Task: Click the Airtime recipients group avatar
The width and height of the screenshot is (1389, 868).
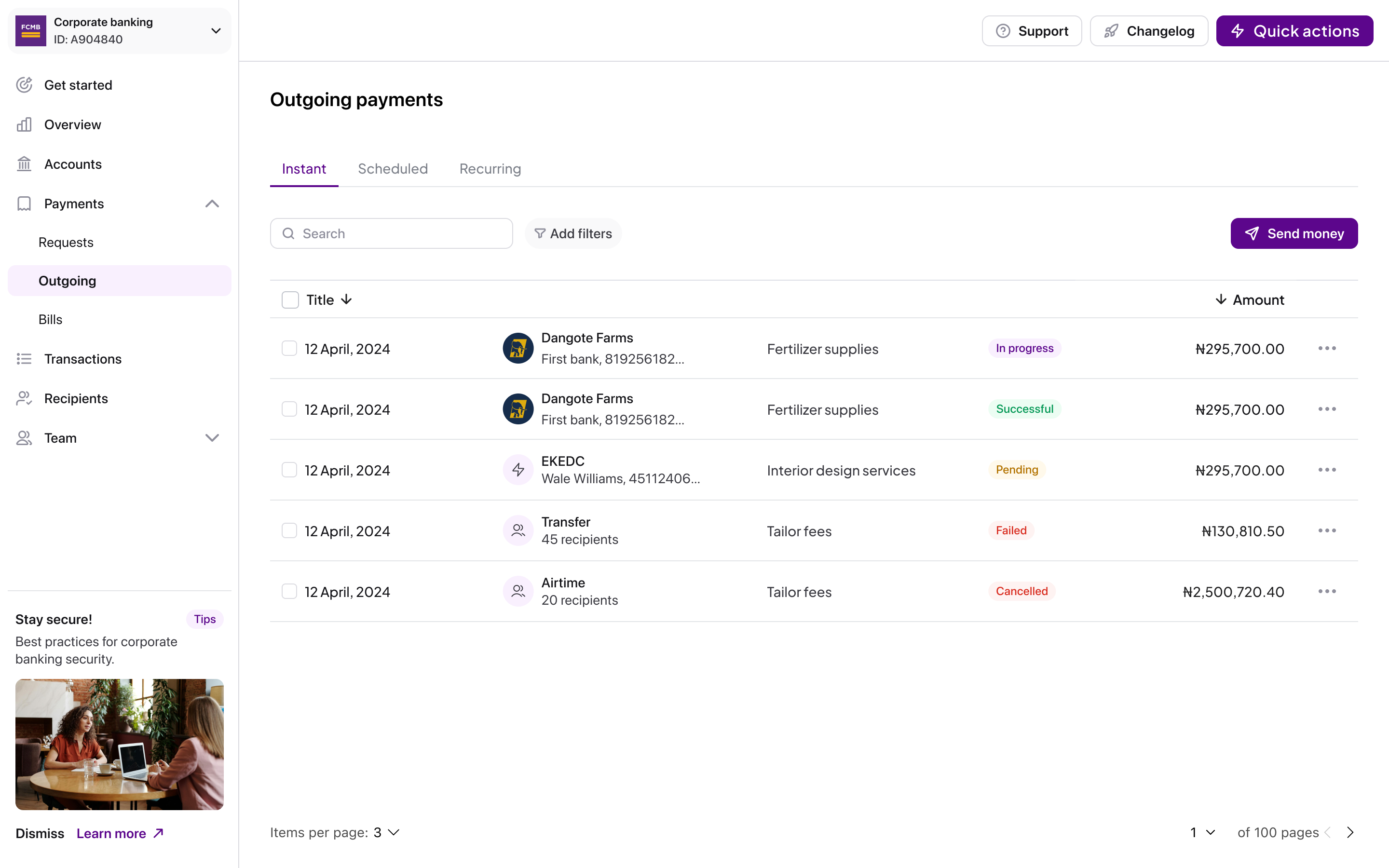Action: 518,592
